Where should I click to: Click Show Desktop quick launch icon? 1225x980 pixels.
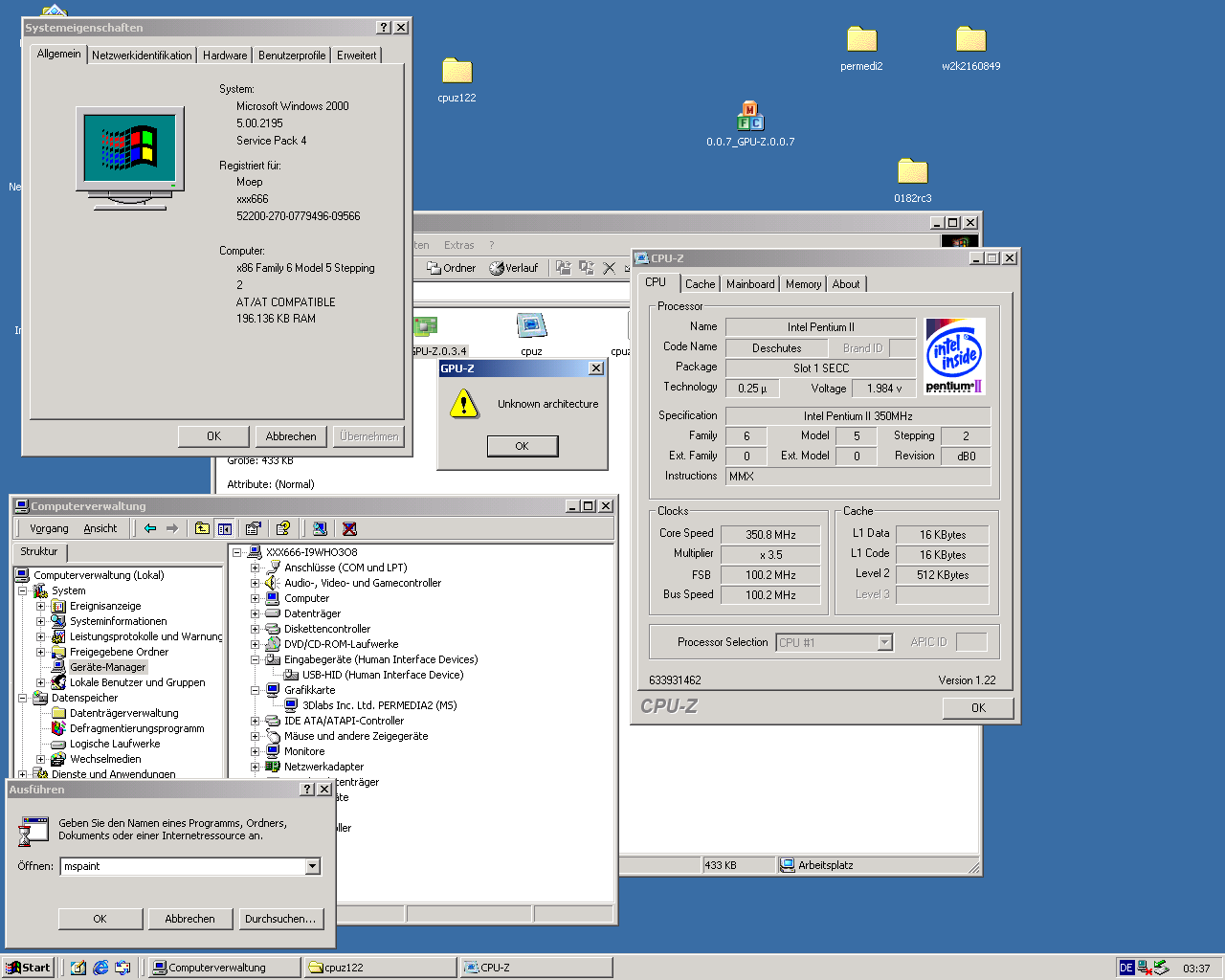[78, 968]
